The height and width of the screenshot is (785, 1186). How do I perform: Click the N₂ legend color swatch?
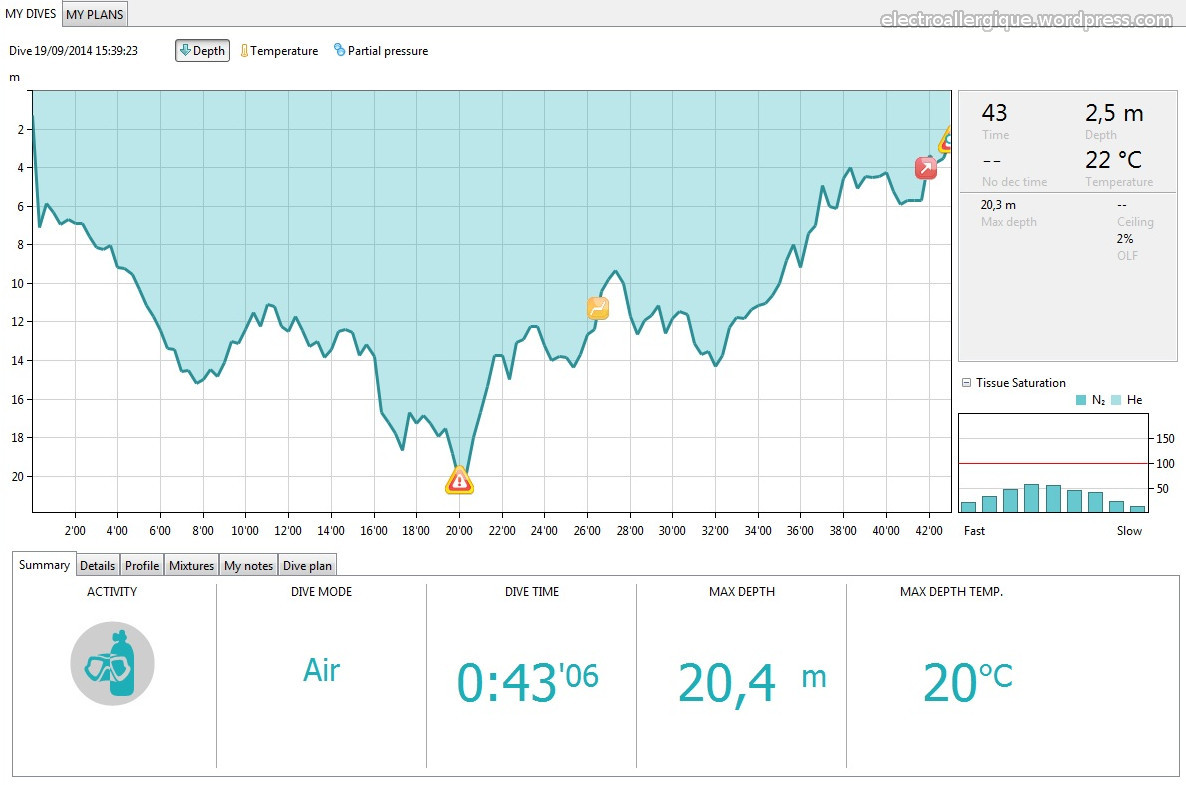[1080, 400]
